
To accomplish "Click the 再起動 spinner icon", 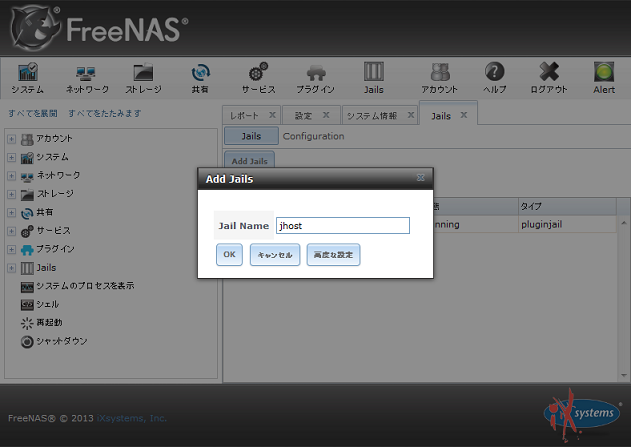I will point(27,323).
